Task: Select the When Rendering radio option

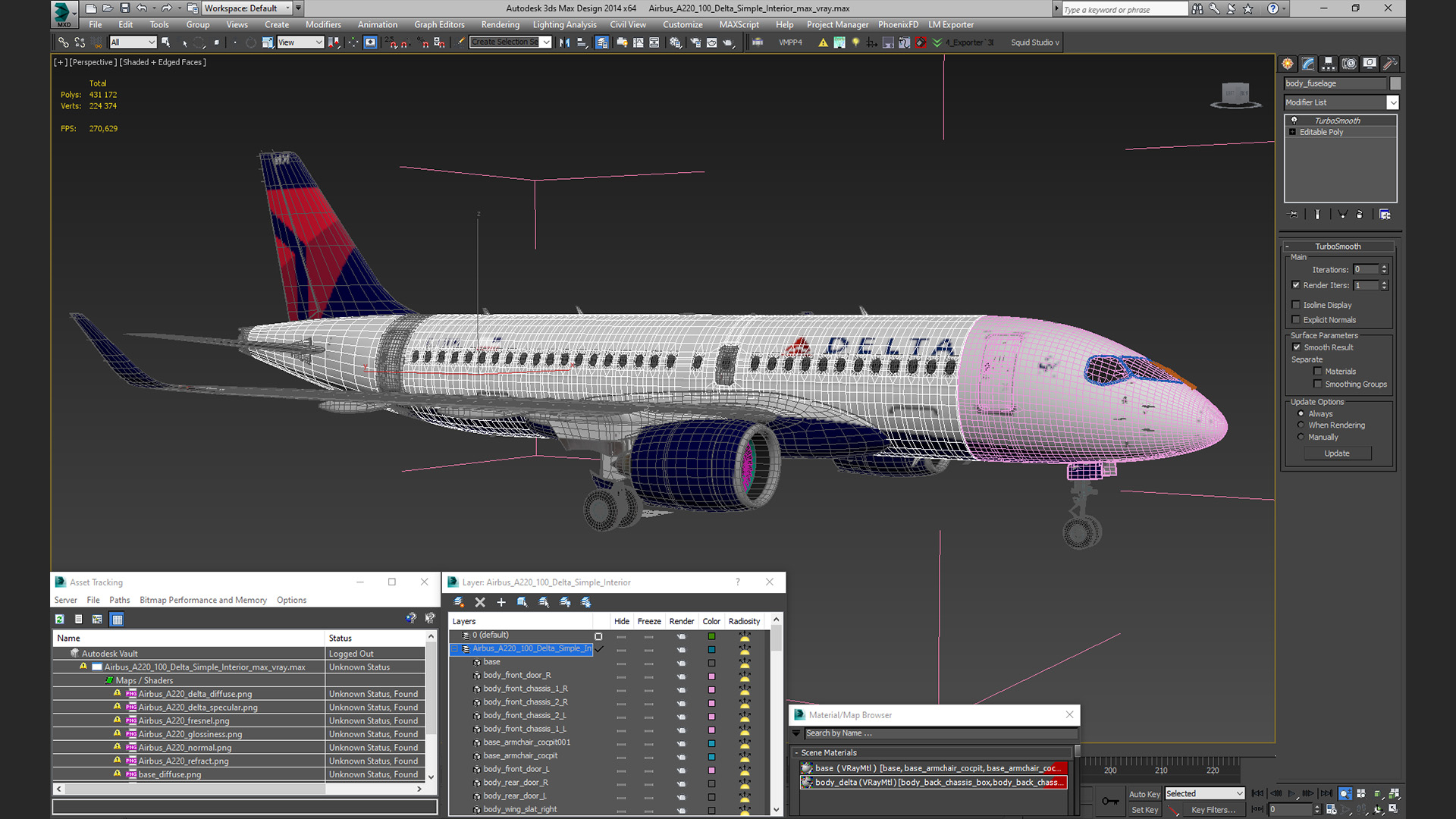Action: tap(1301, 425)
